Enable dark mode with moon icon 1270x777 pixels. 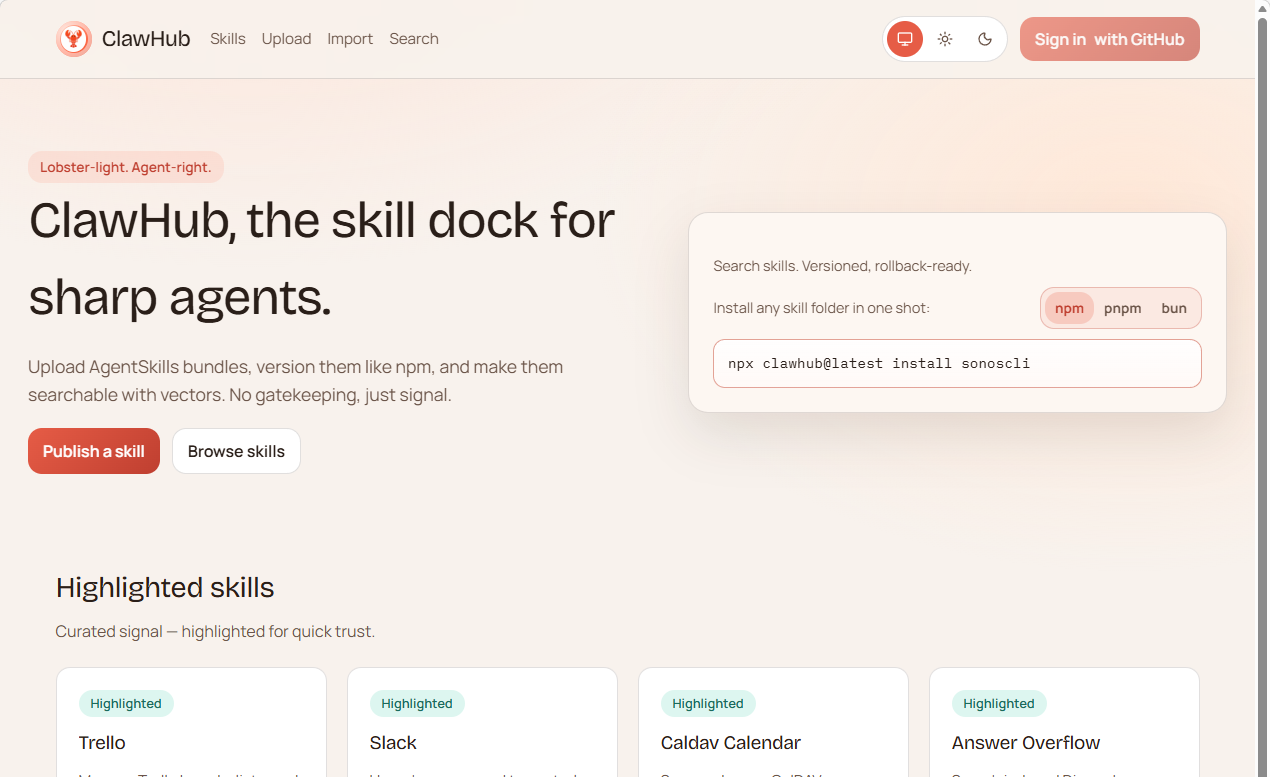[x=985, y=39]
